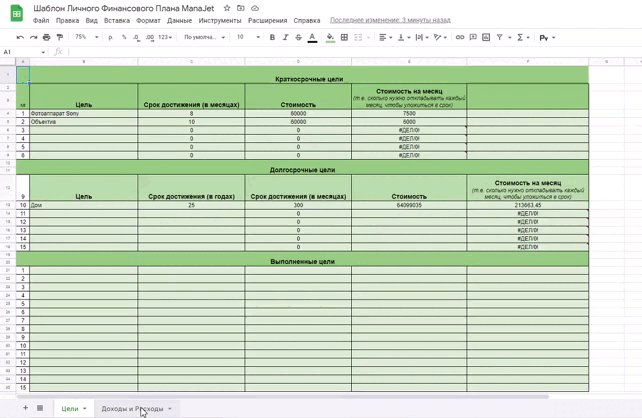Open the Google Sheets home icon
642x418 pixels.
(x=16, y=14)
